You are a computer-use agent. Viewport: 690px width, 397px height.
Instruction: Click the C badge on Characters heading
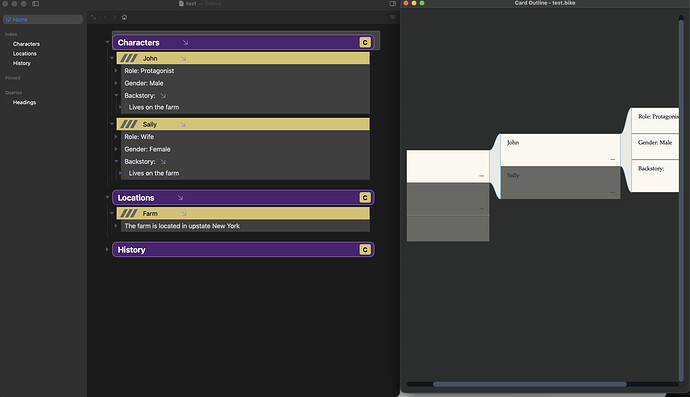pos(365,42)
